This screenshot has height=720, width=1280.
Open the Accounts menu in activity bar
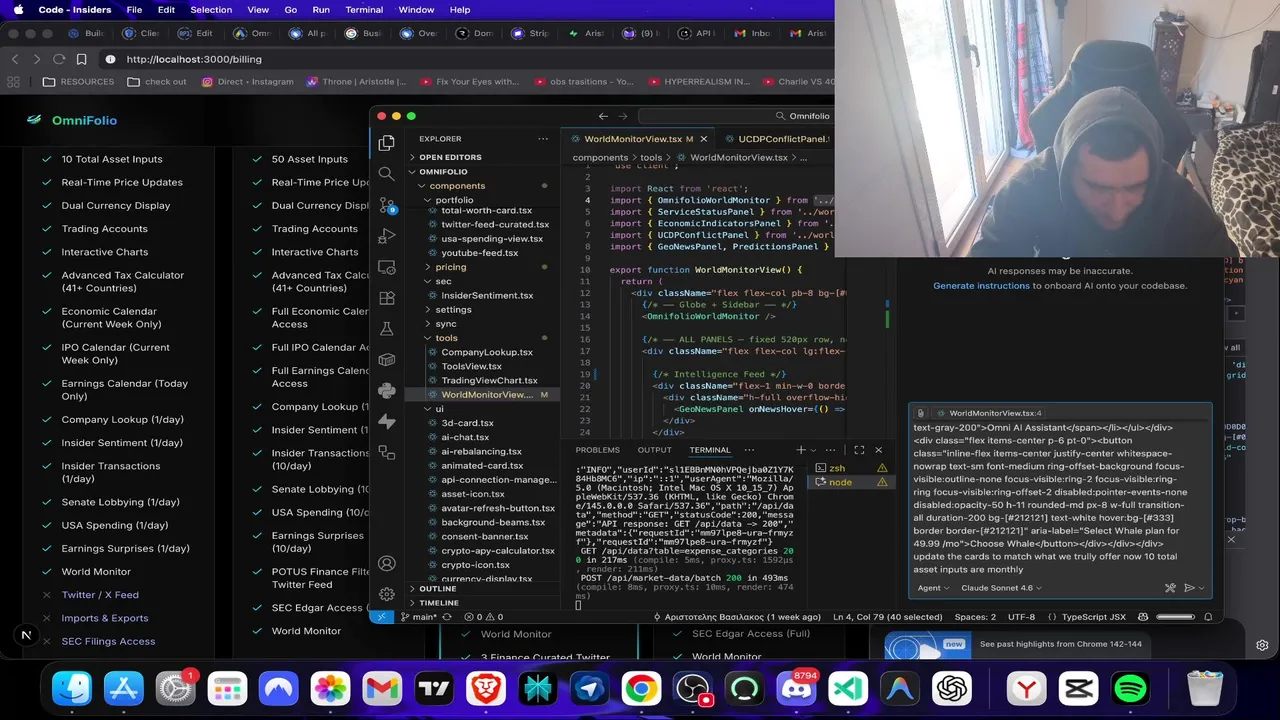[x=387, y=563]
